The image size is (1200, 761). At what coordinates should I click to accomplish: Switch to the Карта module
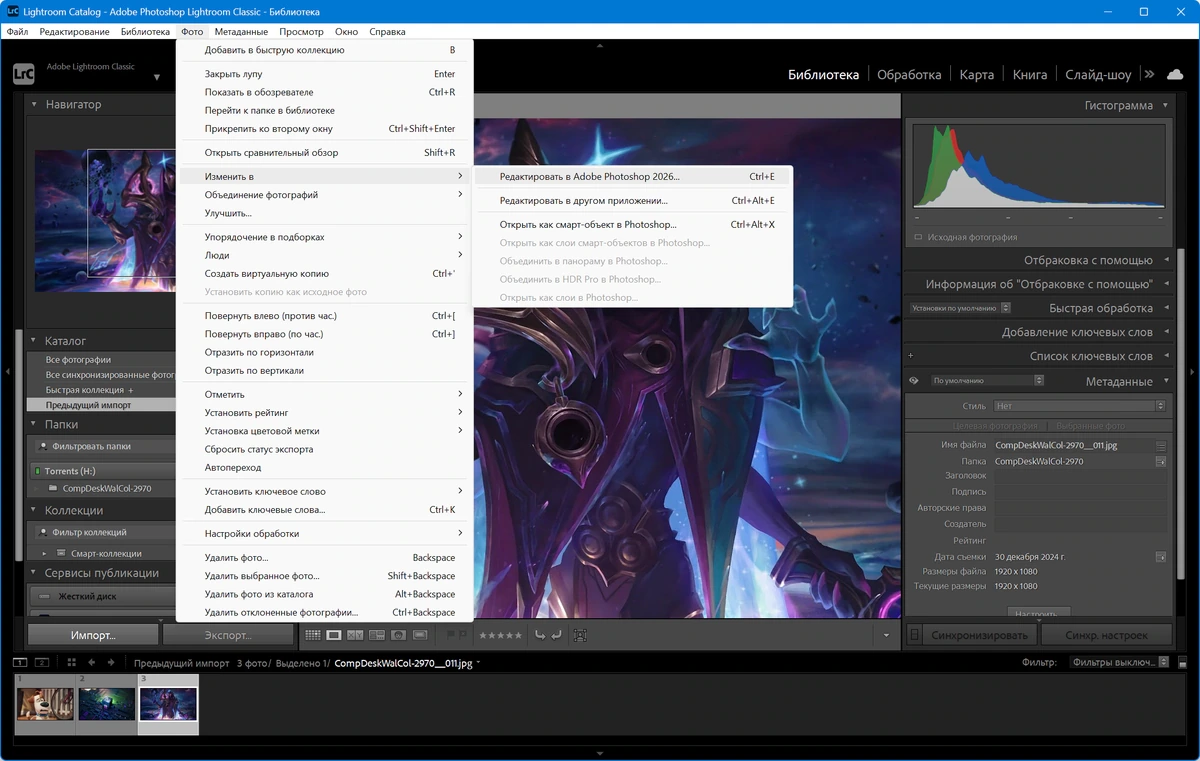[977, 74]
